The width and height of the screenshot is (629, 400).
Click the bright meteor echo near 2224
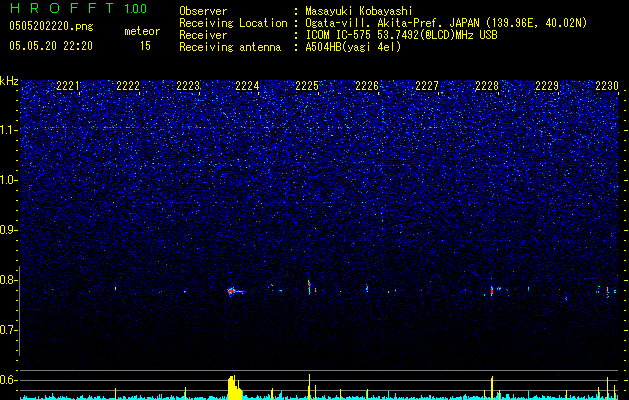[235, 292]
